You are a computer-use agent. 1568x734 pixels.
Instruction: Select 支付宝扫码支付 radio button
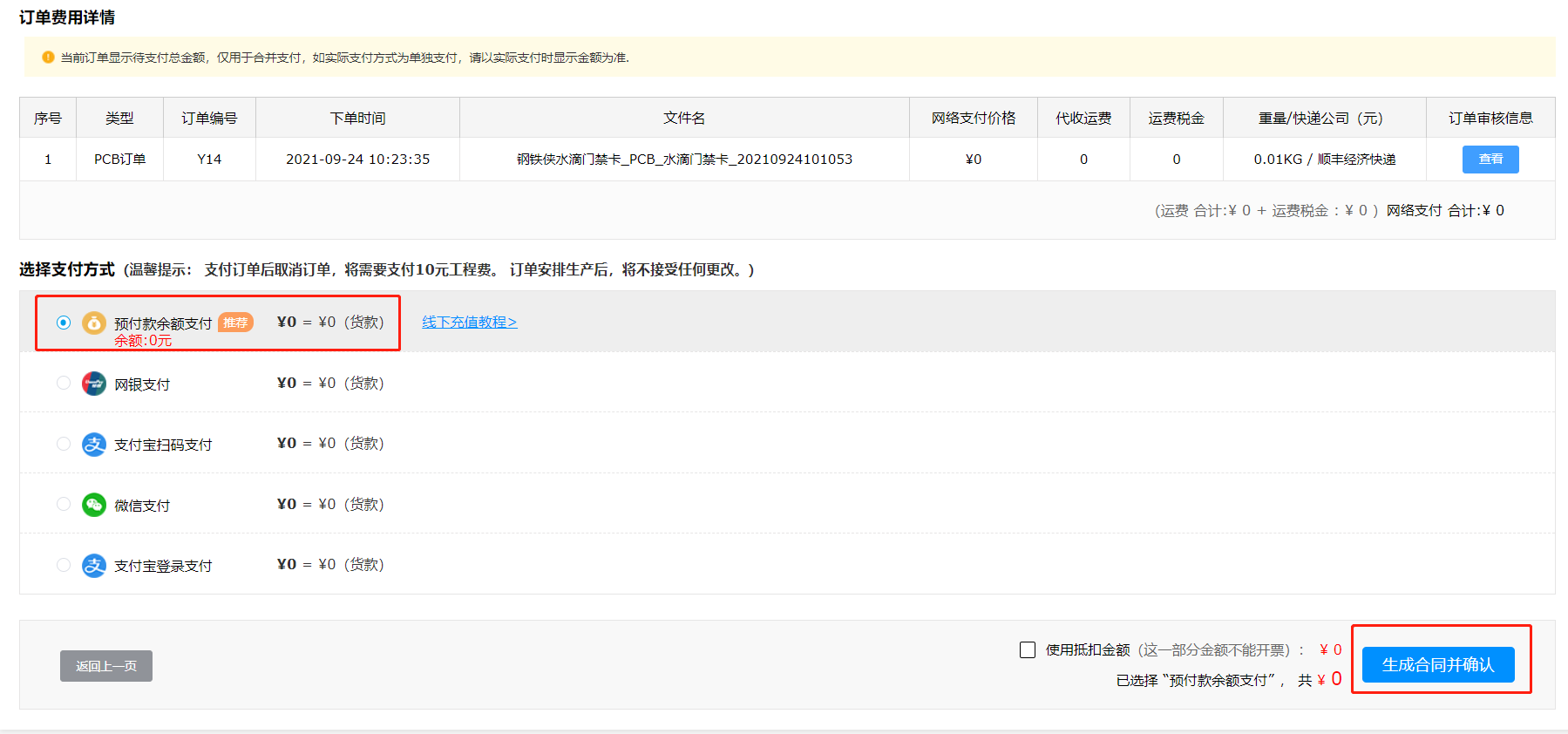point(64,444)
